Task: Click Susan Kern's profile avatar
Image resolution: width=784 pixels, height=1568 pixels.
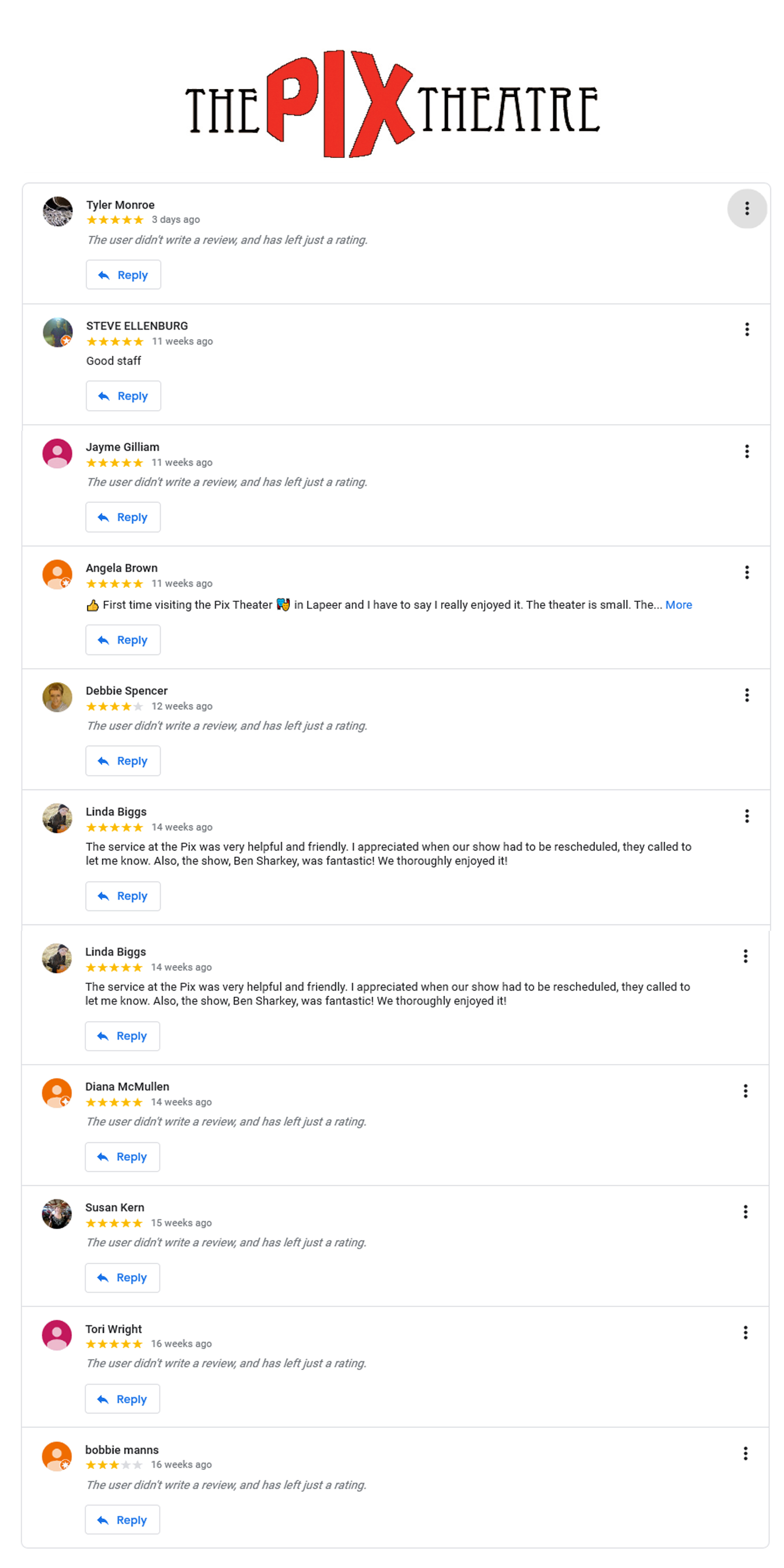Action: tap(57, 1214)
